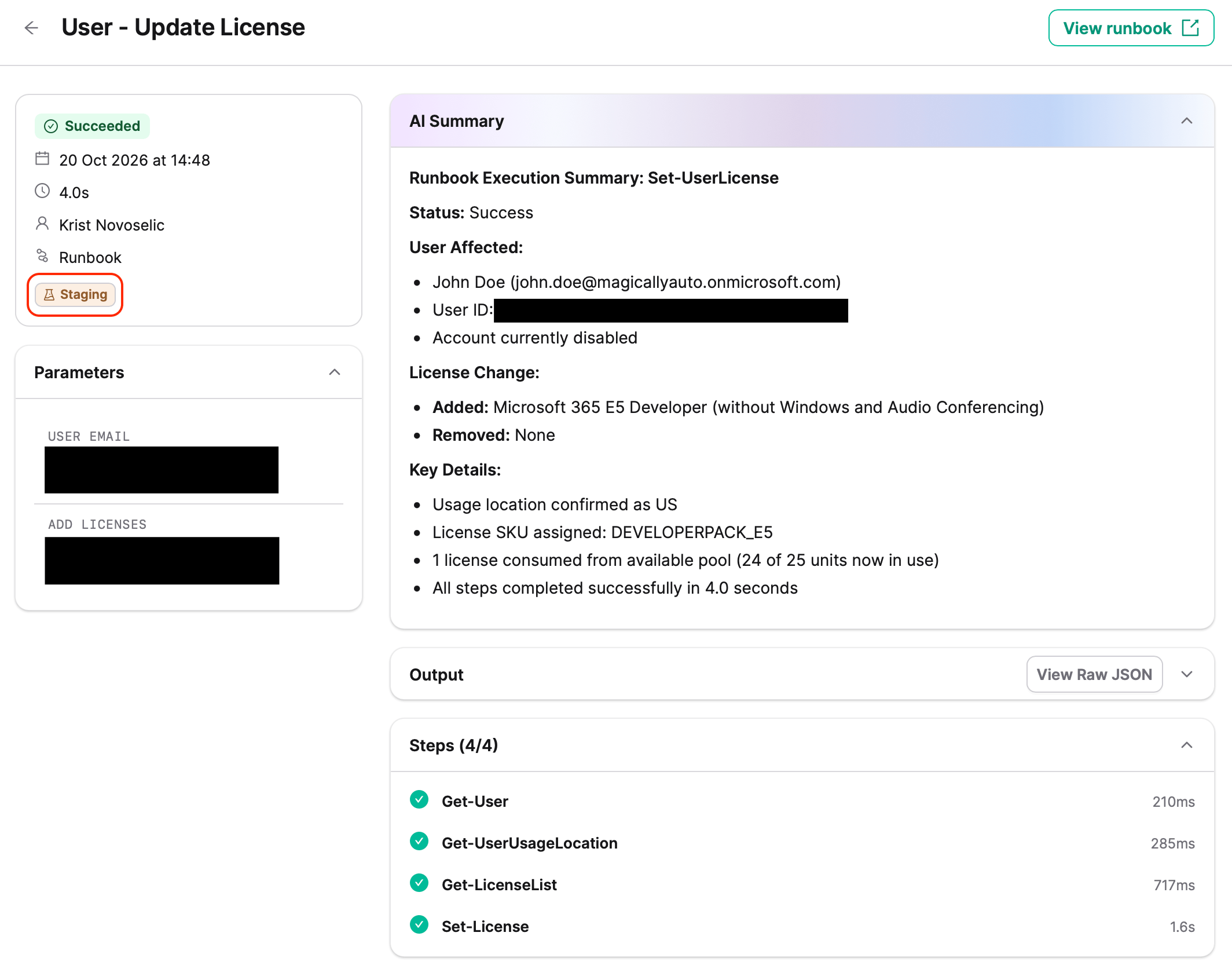Click the Status: Success line
1232x980 pixels.
(471, 213)
